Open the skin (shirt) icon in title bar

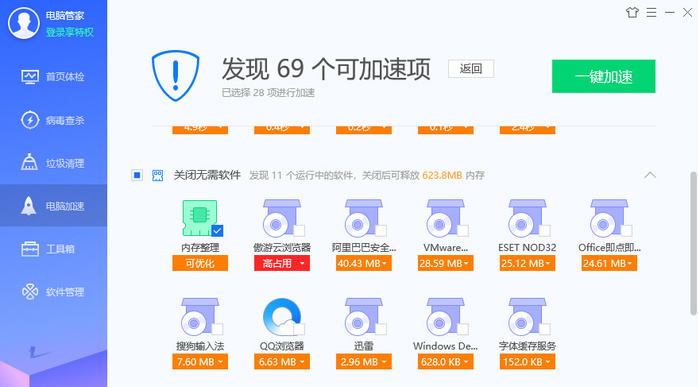click(x=632, y=12)
